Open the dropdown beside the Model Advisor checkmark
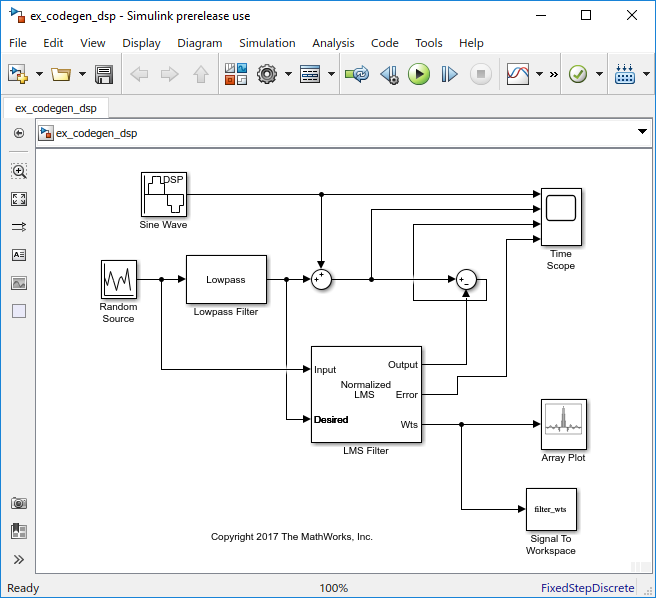 [x=599, y=74]
